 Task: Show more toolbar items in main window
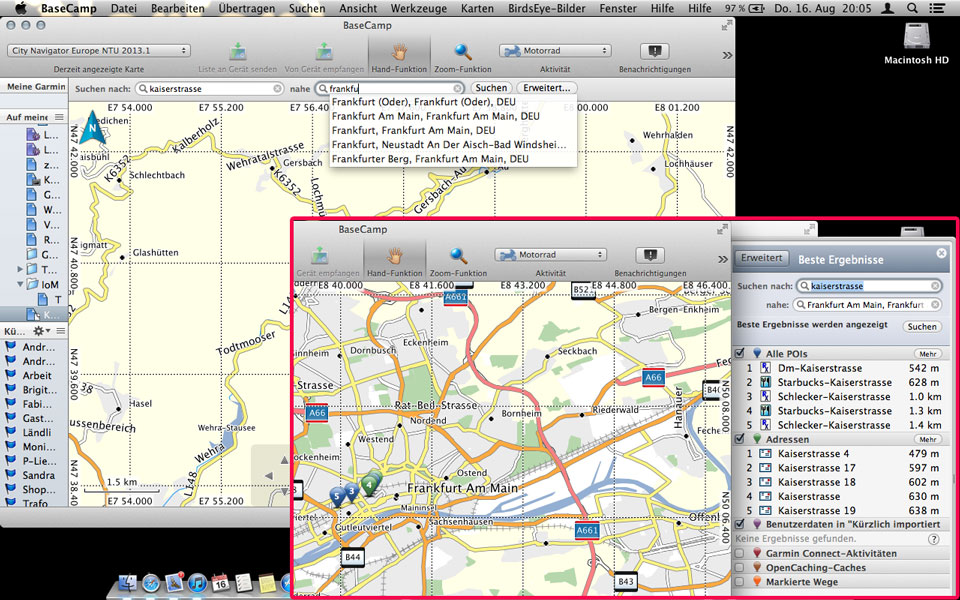tap(727, 55)
